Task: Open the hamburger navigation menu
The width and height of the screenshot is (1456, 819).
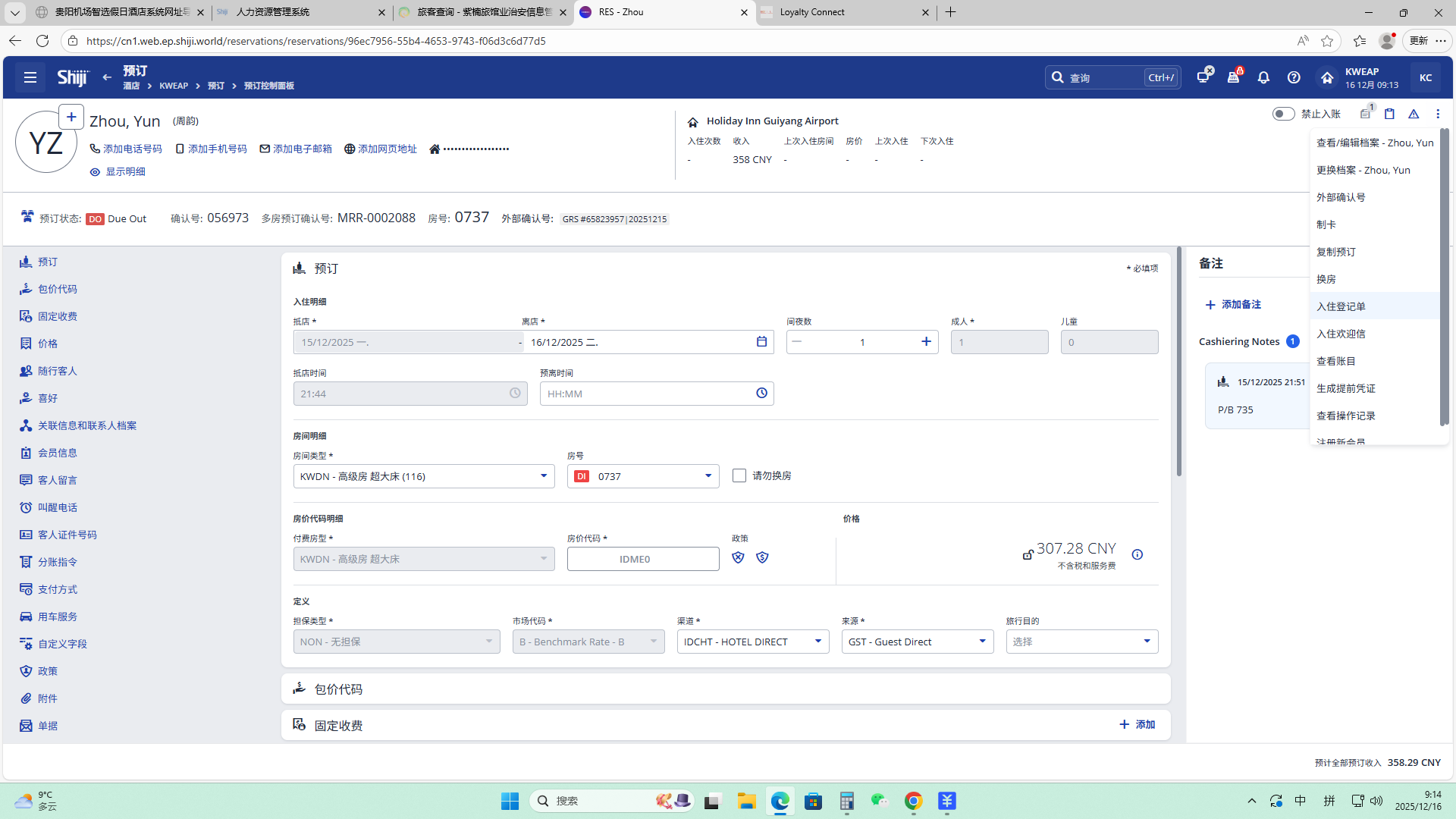Action: click(30, 77)
